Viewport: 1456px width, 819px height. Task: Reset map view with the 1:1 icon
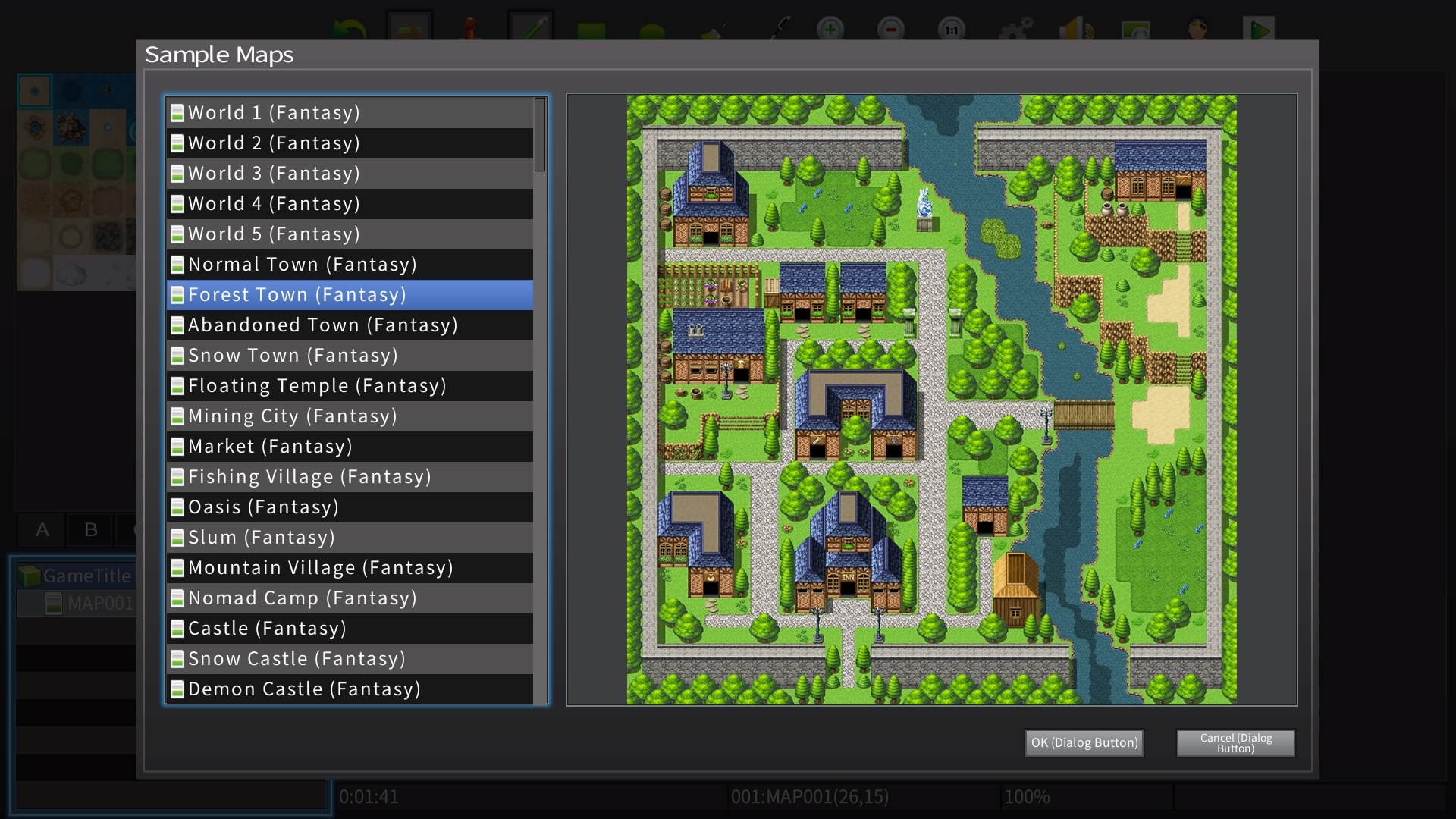950,29
